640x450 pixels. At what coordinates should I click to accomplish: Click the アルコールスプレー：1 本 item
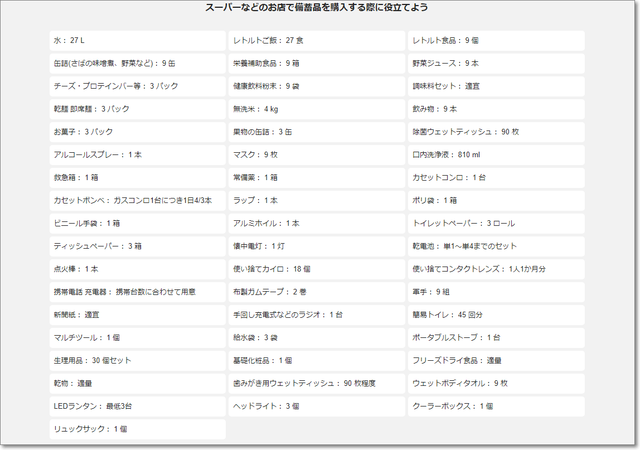point(137,155)
